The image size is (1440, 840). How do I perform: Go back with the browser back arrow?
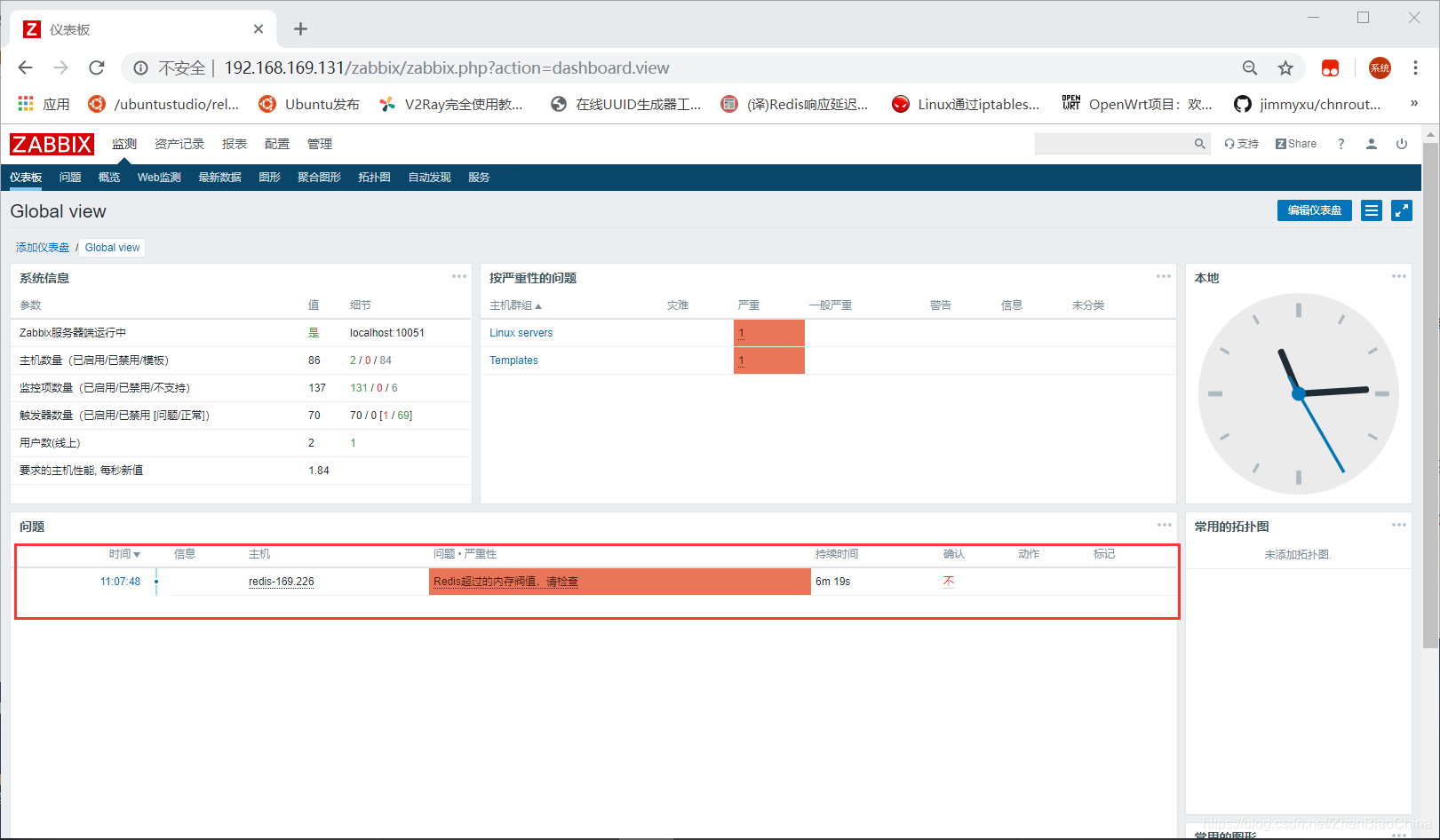point(25,67)
